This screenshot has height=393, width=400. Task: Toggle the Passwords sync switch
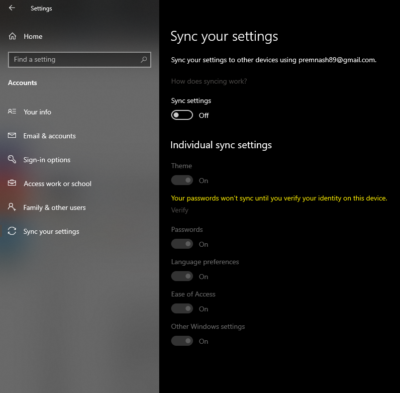(x=182, y=244)
